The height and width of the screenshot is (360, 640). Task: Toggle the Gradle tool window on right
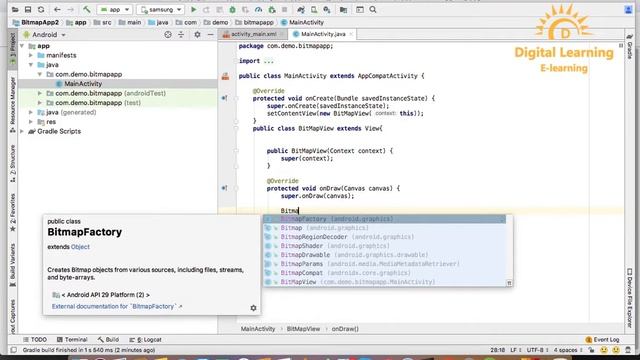click(x=629, y=47)
